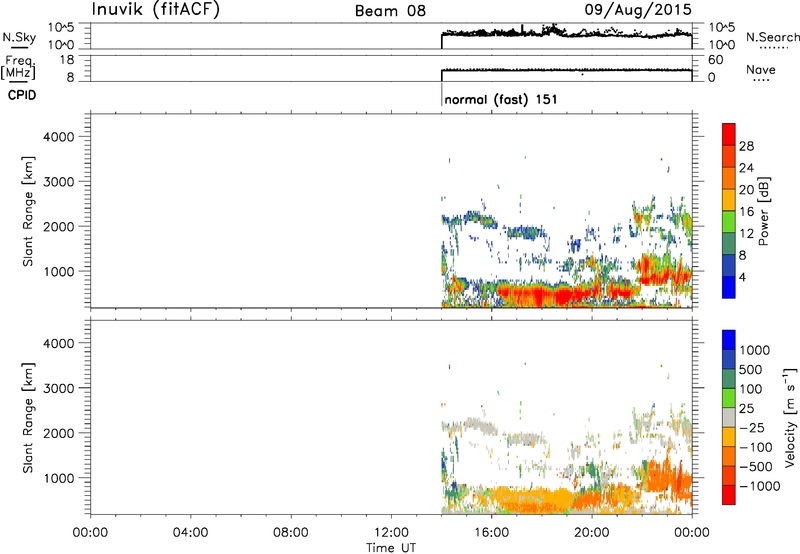Click the 'N.Search' legend label
Viewport: 800px width, 554px height.
tap(772, 37)
